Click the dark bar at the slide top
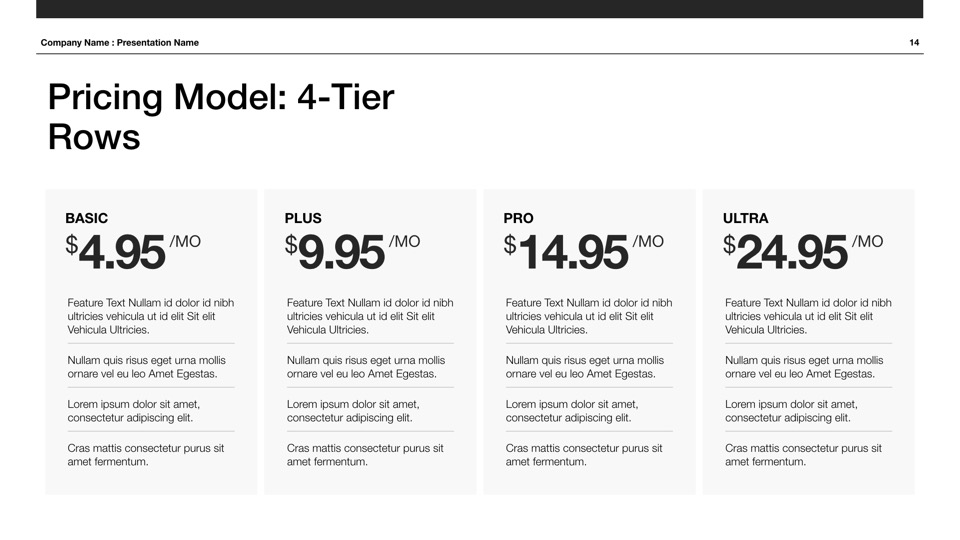960x540 pixels. tap(480, 9)
